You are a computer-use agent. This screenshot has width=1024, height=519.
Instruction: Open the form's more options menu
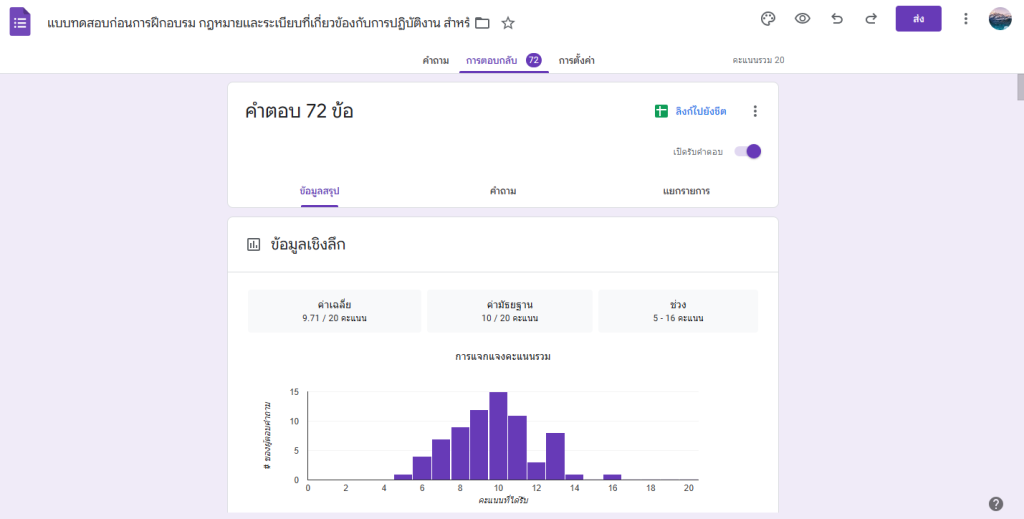point(965,19)
